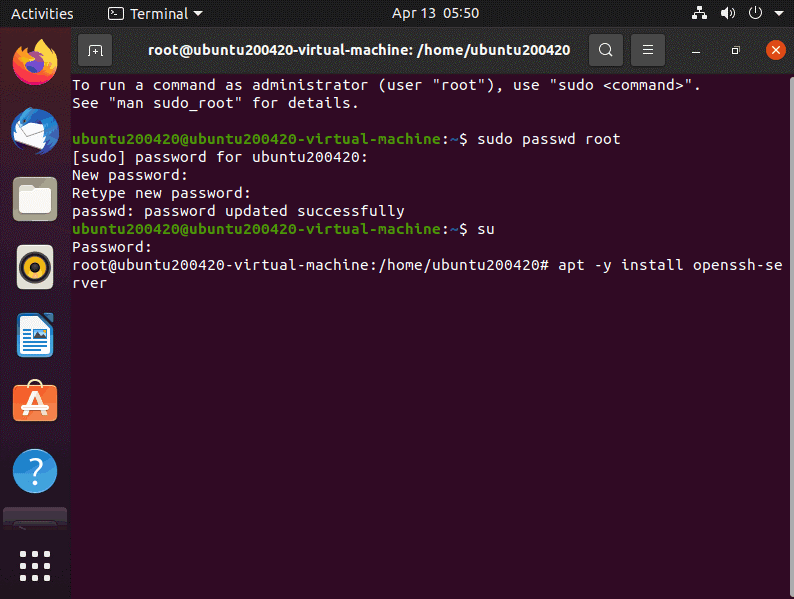Restore the terminal window size
The image size is (794, 599).
pyautogui.click(x=735, y=50)
